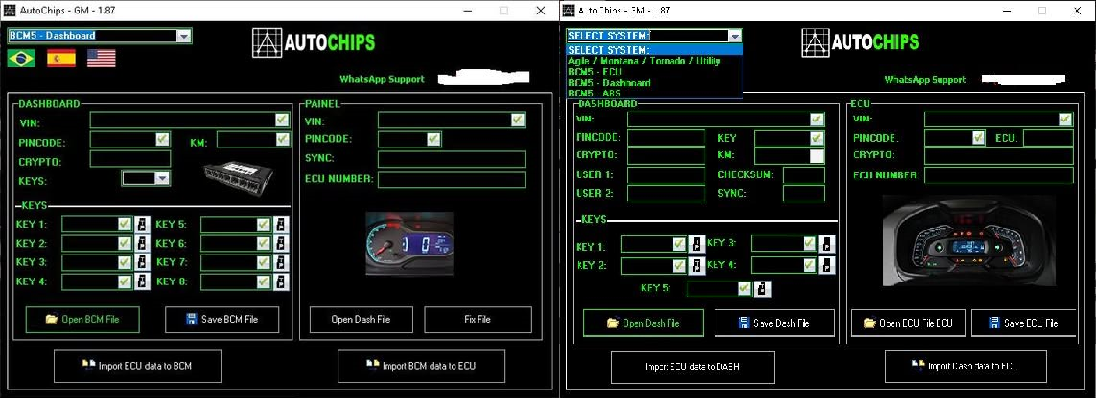
Task: Expand KEYS count dropdown in left window
Action: click(162, 179)
